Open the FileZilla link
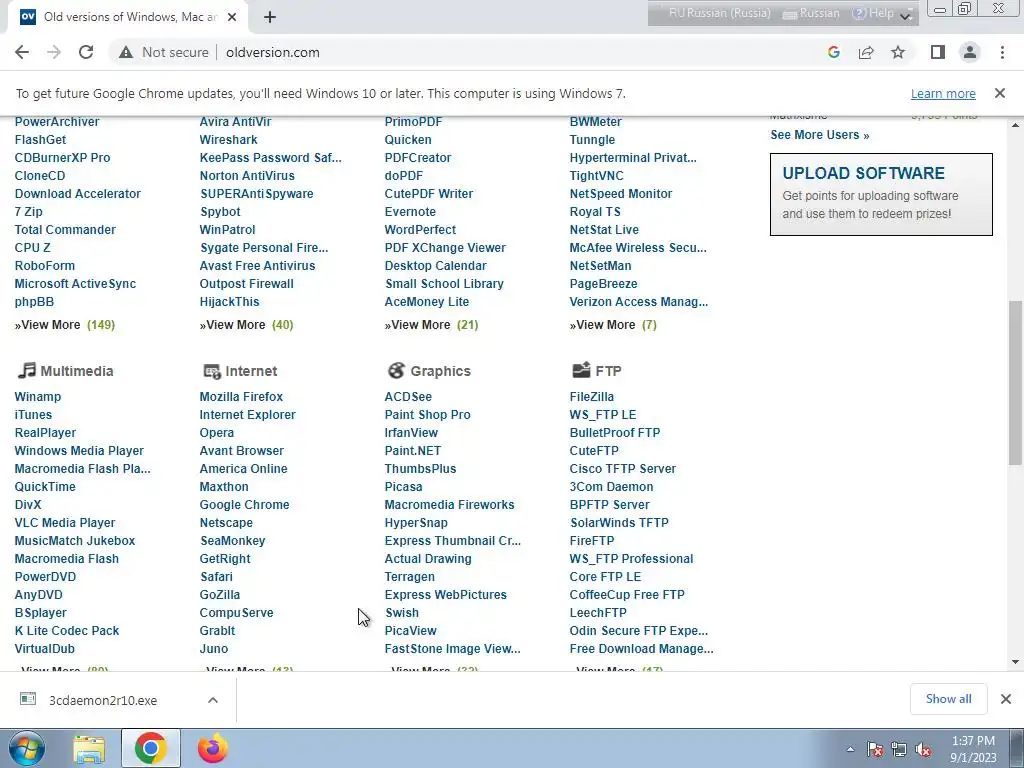This screenshot has width=1024, height=768. (592, 396)
